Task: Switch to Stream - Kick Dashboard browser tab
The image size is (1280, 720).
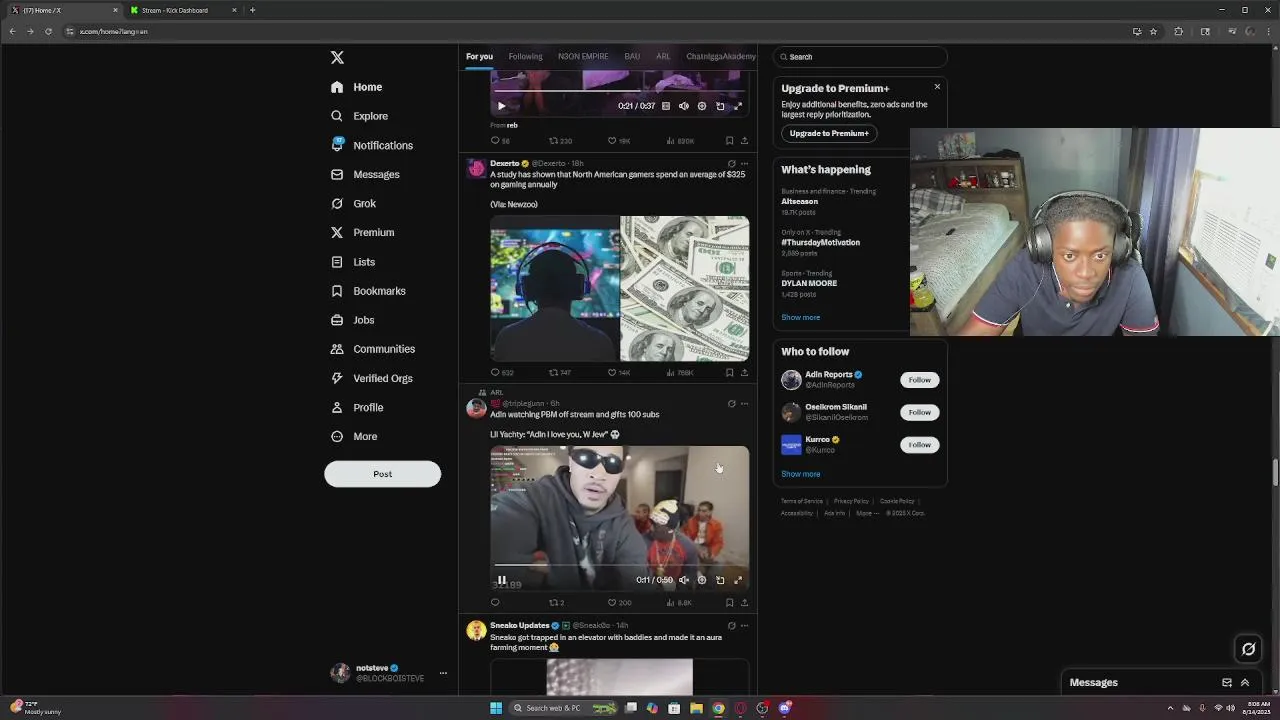Action: tap(183, 10)
